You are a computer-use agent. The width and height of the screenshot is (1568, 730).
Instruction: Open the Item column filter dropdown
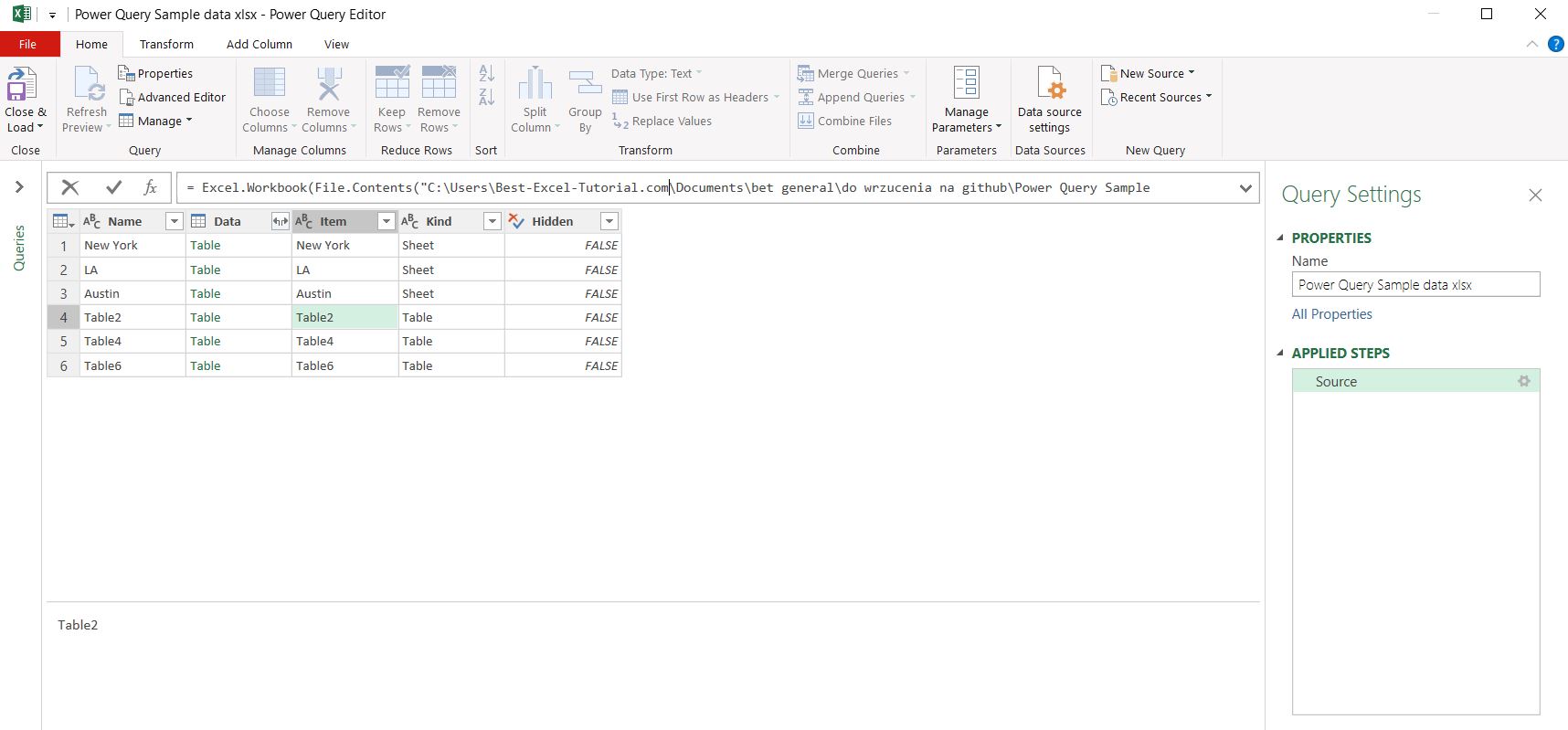(x=386, y=221)
